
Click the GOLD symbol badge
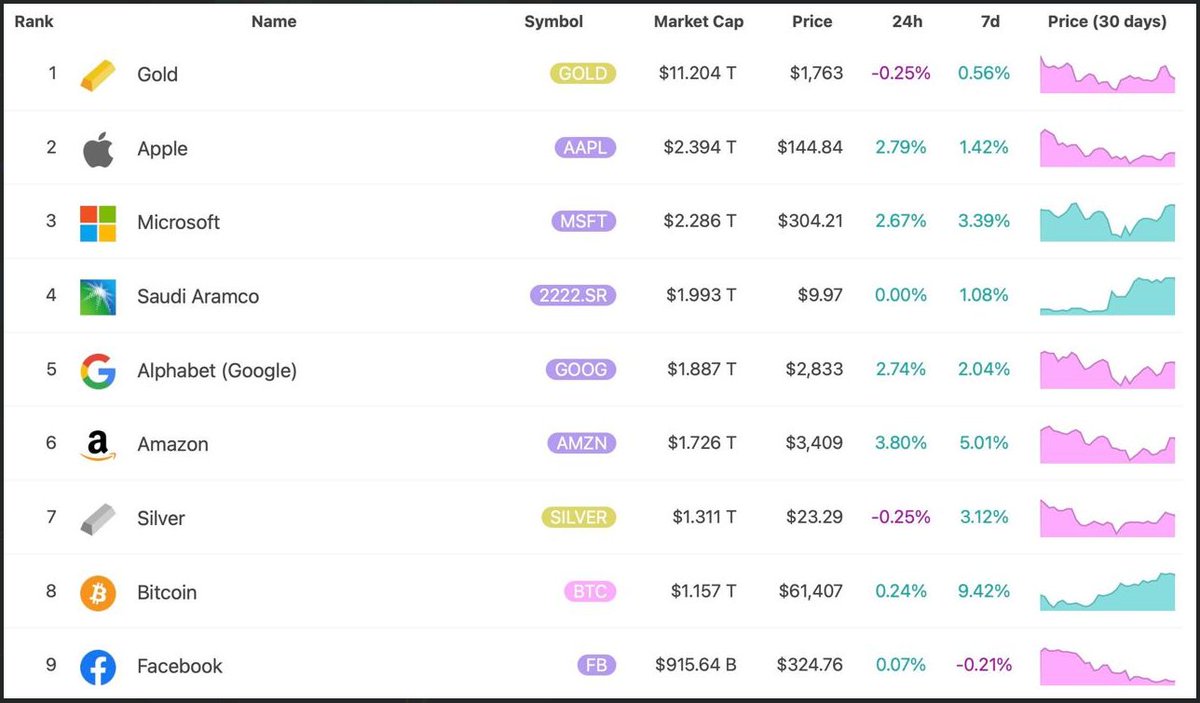(x=583, y=74)
